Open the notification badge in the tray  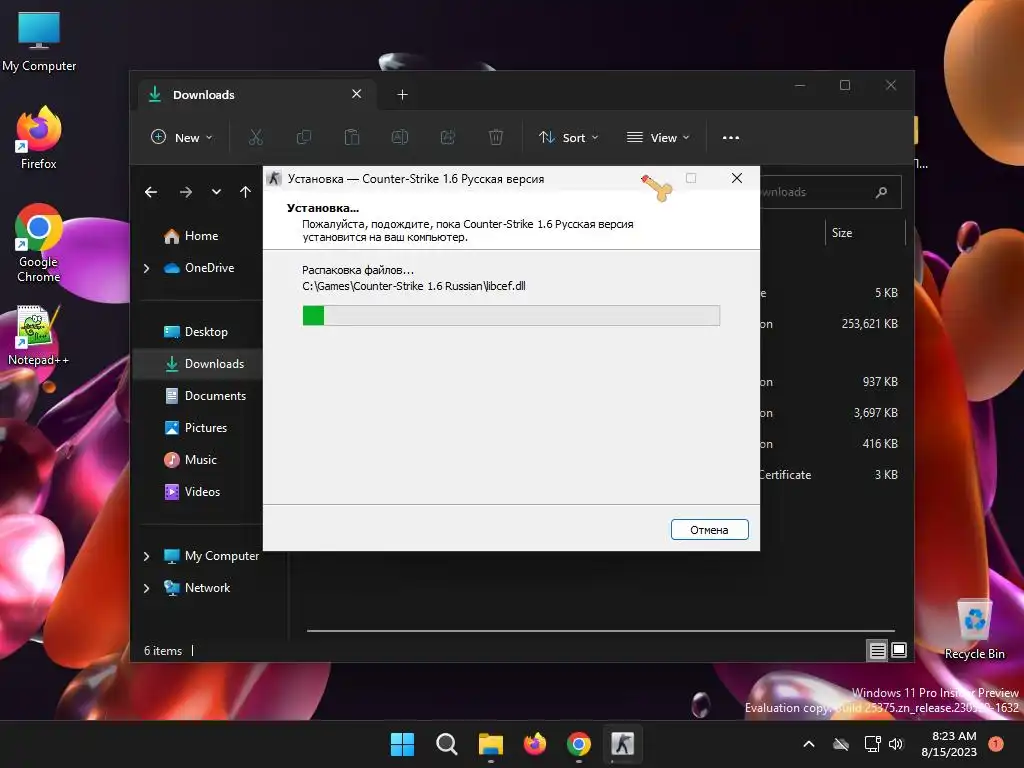tap(996, 744)
